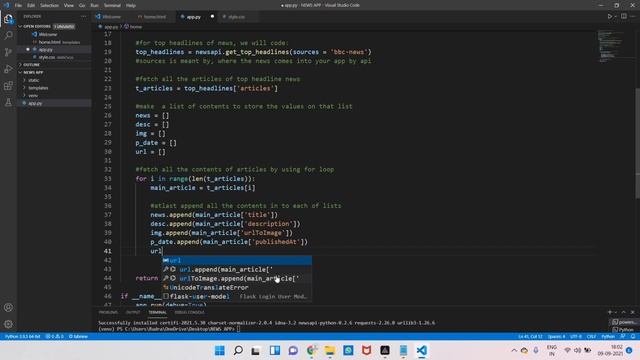Screen dimensions: 640x360
Task: Open the View menu
Action: (x=69, y=5)
